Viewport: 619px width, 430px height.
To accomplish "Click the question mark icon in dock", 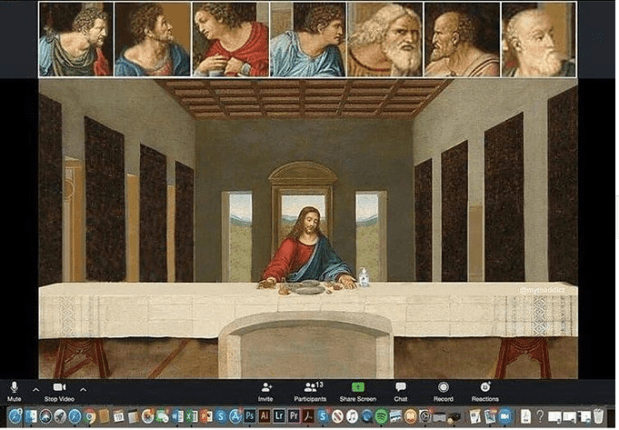I will pyautogui.click(x=539, y=416).
